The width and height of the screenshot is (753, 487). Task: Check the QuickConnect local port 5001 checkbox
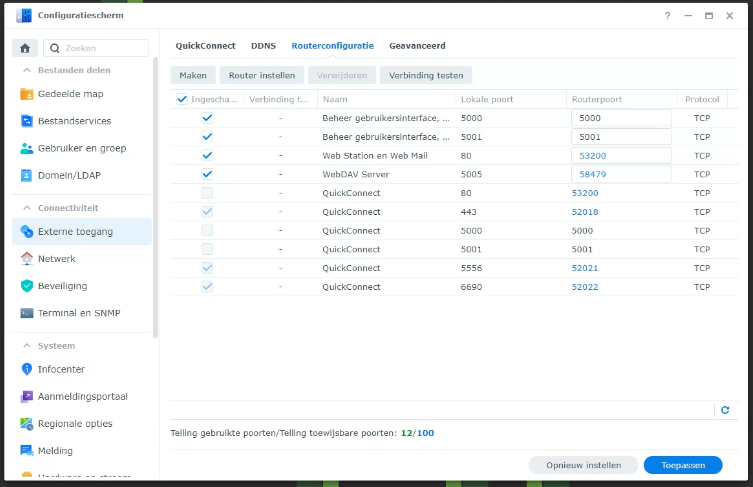tap(207, 249)
